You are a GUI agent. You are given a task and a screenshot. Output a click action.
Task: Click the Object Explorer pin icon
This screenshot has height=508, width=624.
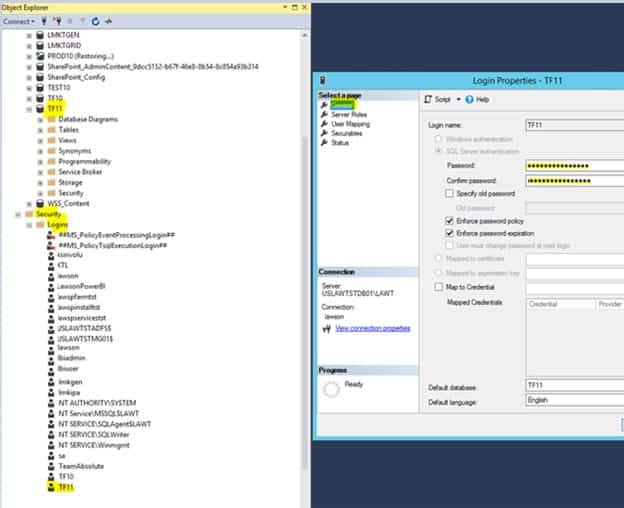click(x=294, y=7)
